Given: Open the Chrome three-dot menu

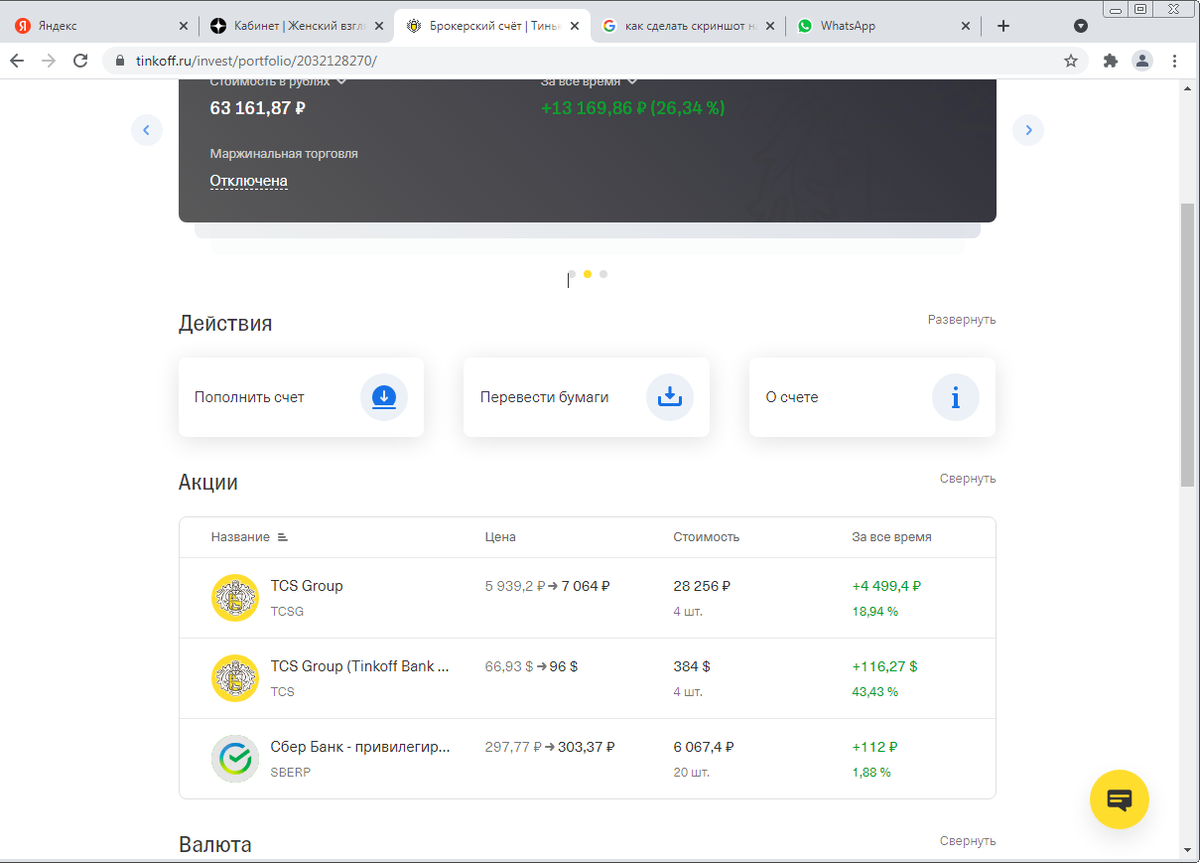Looking at the screenshot, I should coord(1174,61).
